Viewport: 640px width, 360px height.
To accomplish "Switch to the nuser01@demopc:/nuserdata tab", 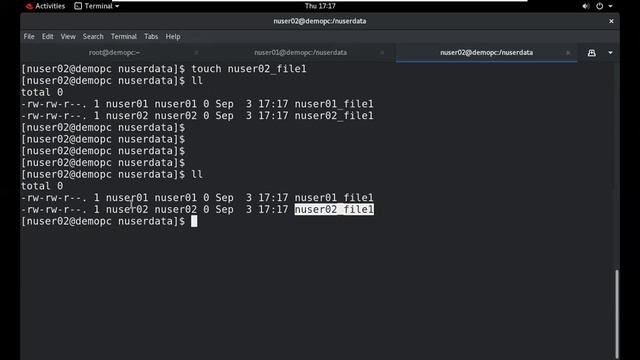I will pyautogui.click(x=300, y=53).
